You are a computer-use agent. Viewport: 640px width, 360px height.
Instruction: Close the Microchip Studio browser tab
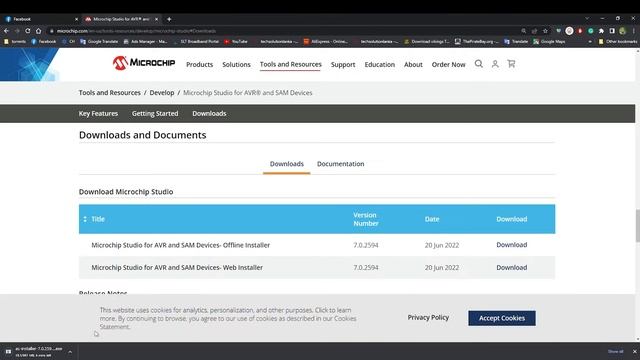(x=156, y=19)
